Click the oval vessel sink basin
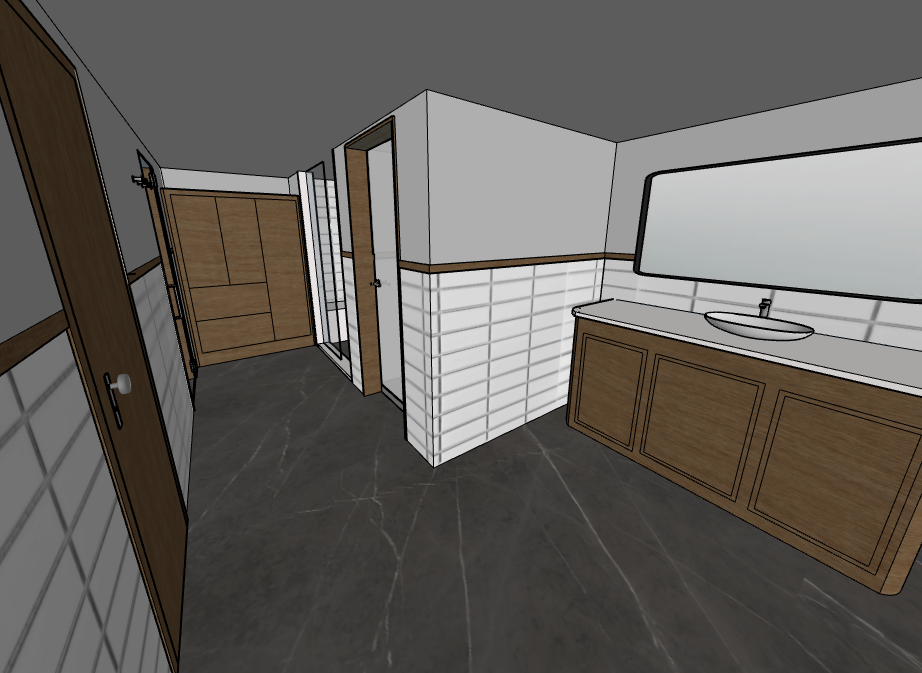 click(x=758, y=325)
